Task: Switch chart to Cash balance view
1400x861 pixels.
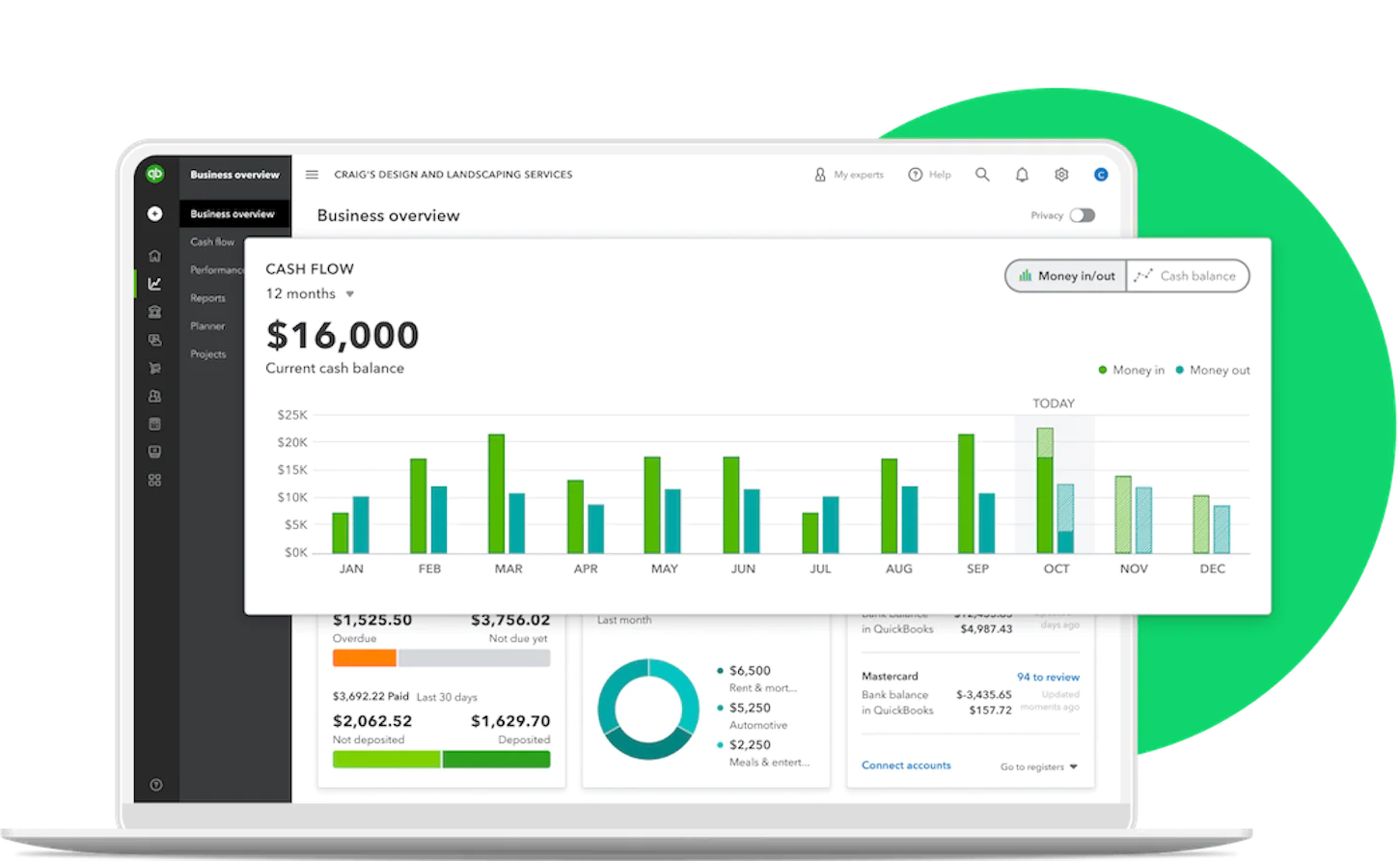Action: click(1187, 276)
